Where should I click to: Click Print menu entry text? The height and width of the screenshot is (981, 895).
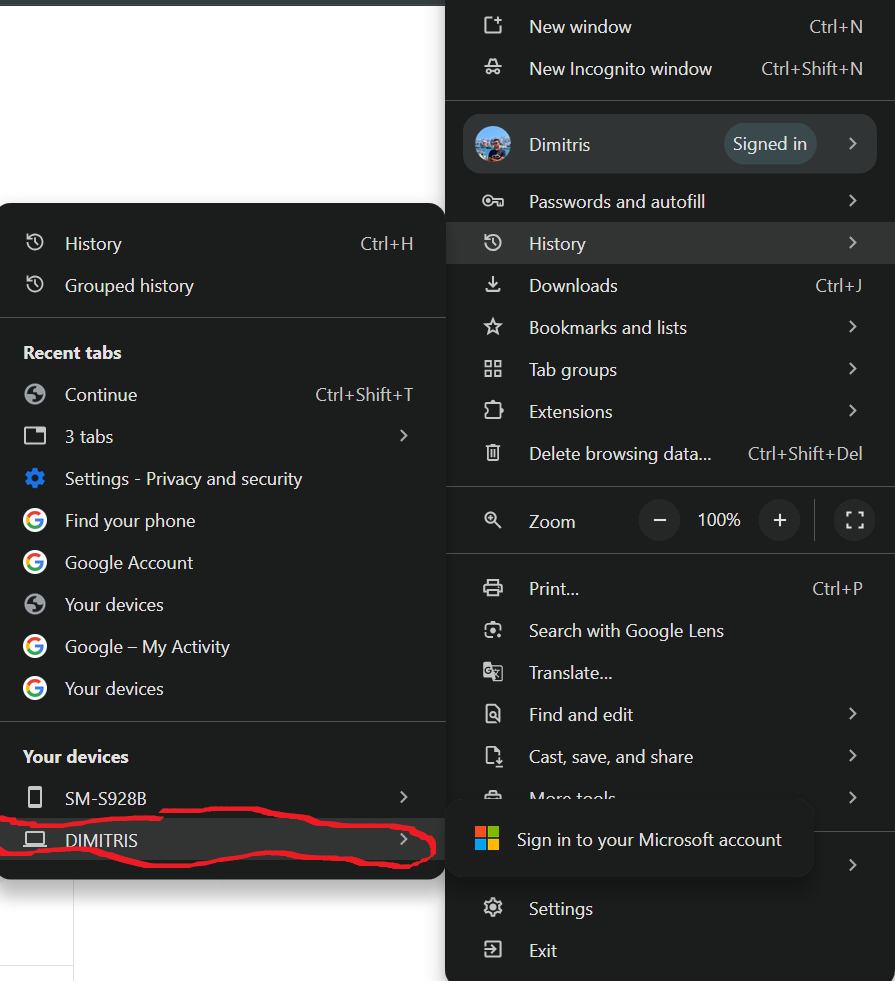point(554,589)
